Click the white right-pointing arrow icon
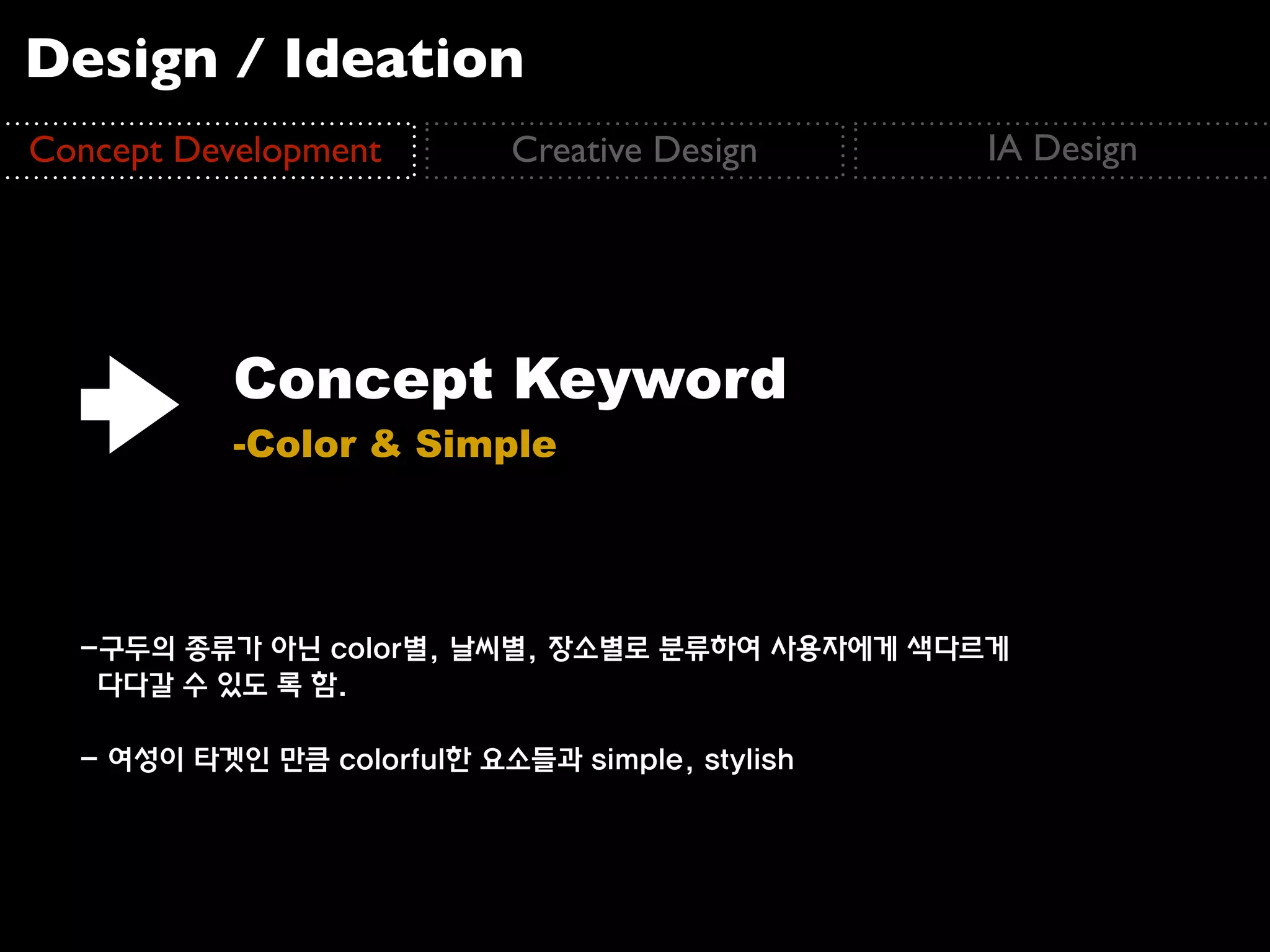This screenshot has height=952, width=1270. click(130, 405)
